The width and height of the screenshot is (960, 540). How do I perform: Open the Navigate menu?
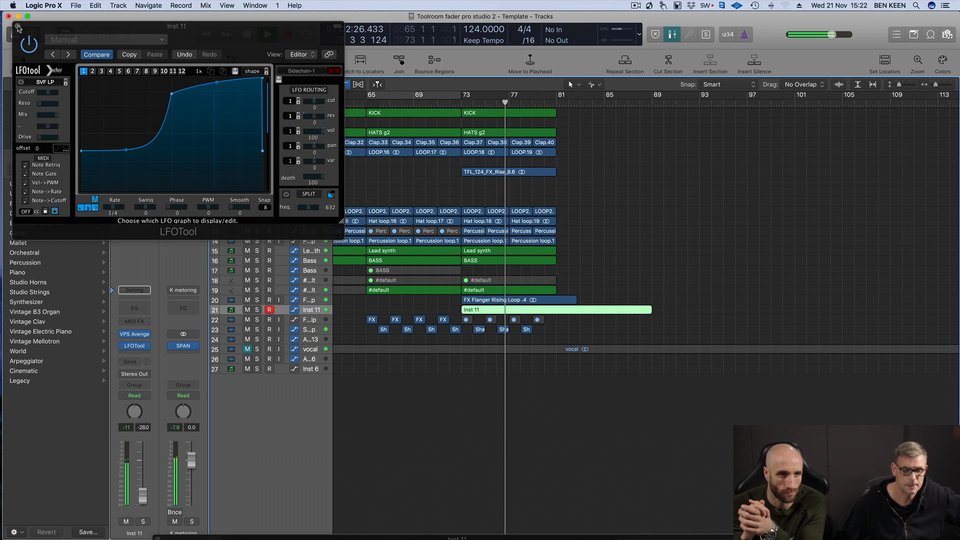148,6
